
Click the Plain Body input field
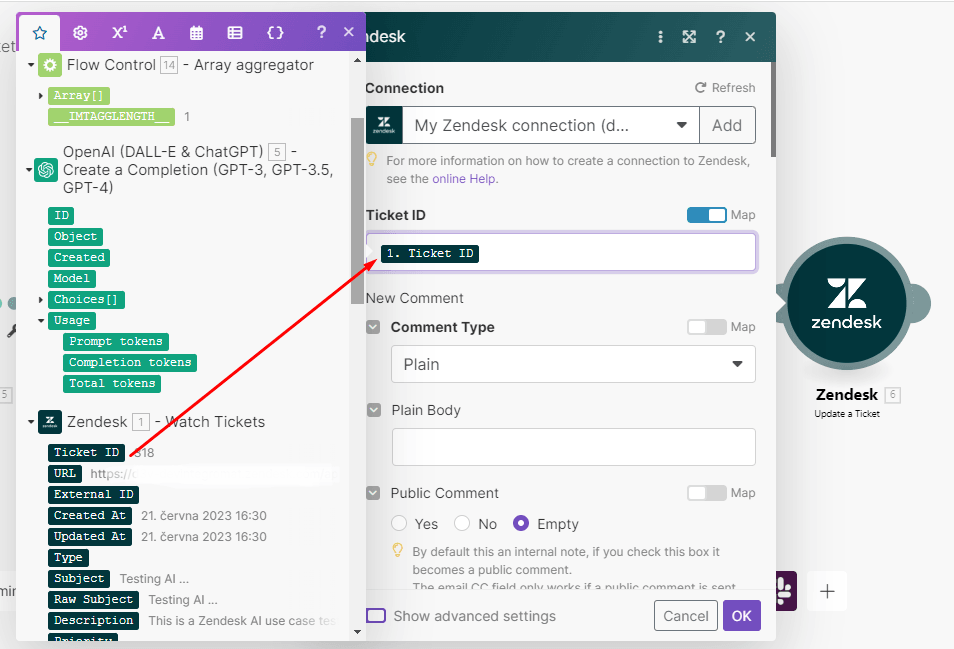pyautogui.click(x=572, y=447)
